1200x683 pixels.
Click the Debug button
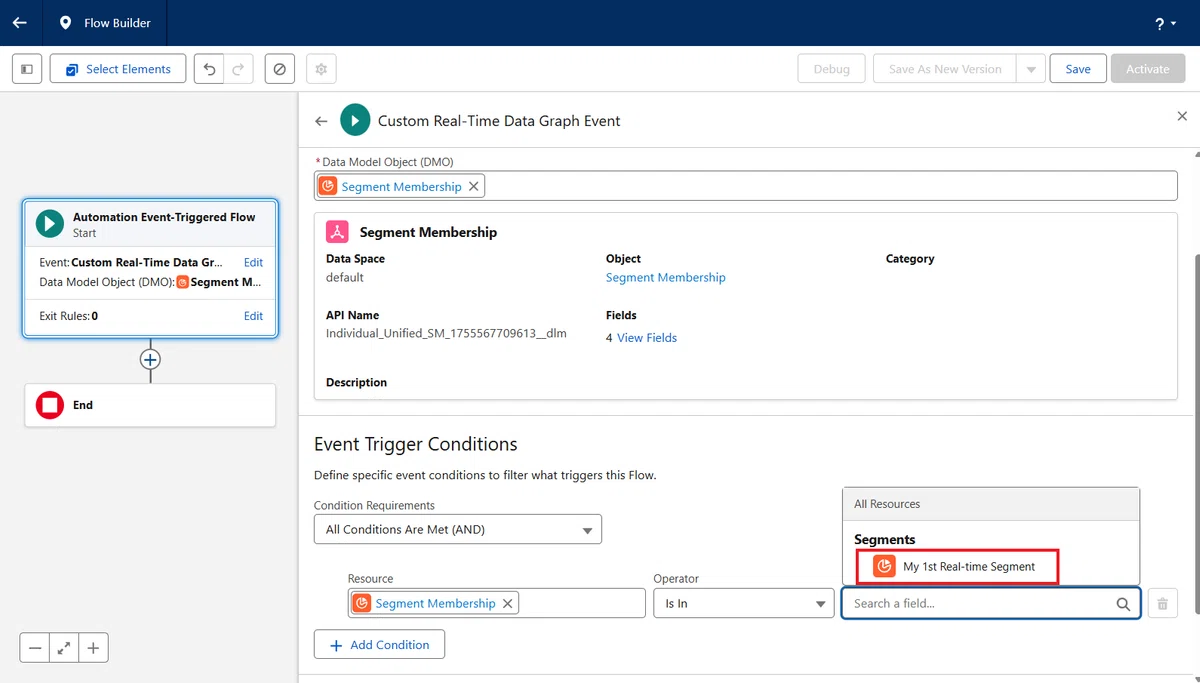coord(831,69)
